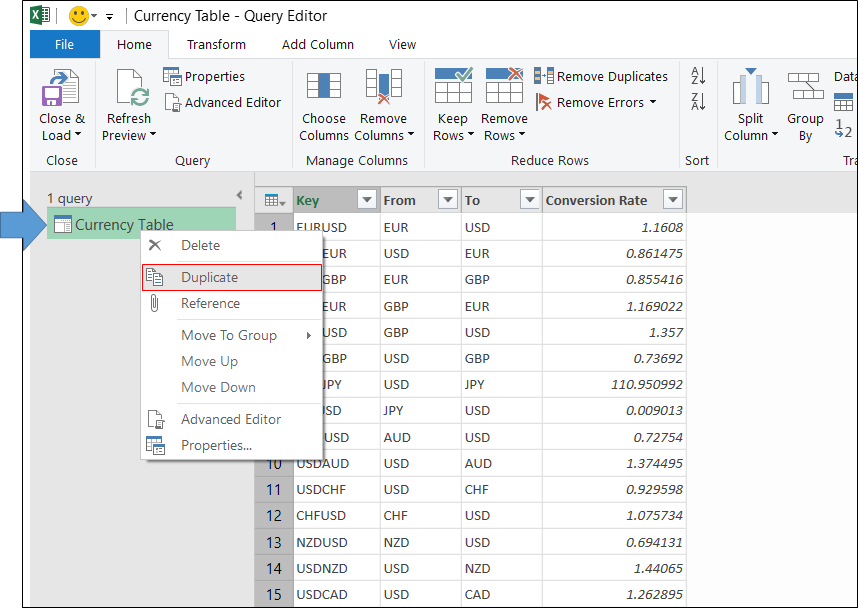Image resolution: width=858 pixels, height=608 pixels.
Task: Expand the Remove Errors dropdown arrow
Action: pos(652,102)
